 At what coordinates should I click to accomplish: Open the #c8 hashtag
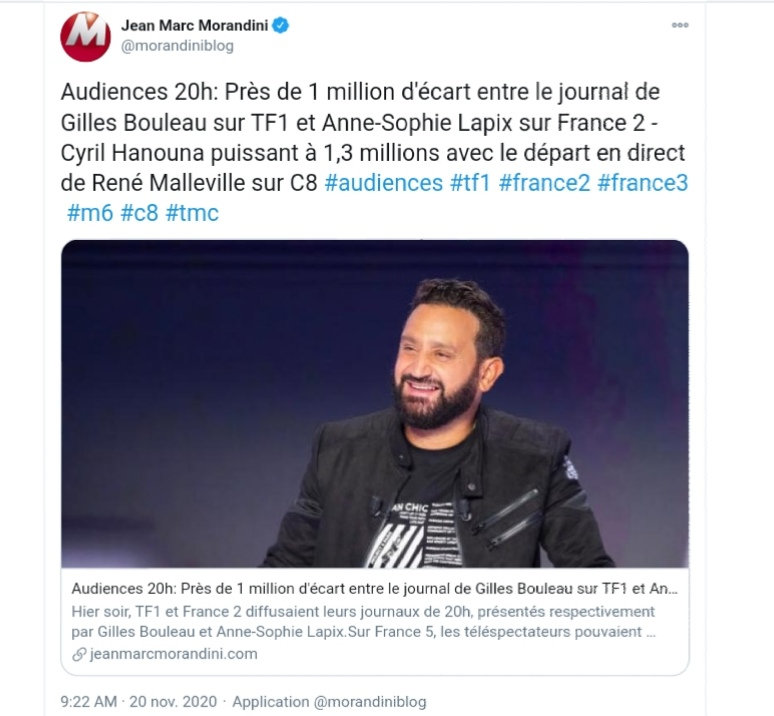click(x=141, y=212)
